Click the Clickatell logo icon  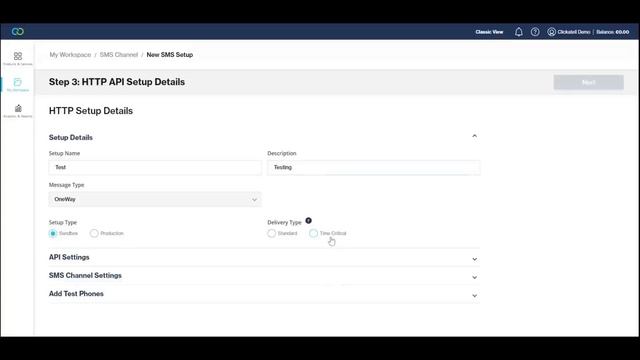[x=18, y=31]
